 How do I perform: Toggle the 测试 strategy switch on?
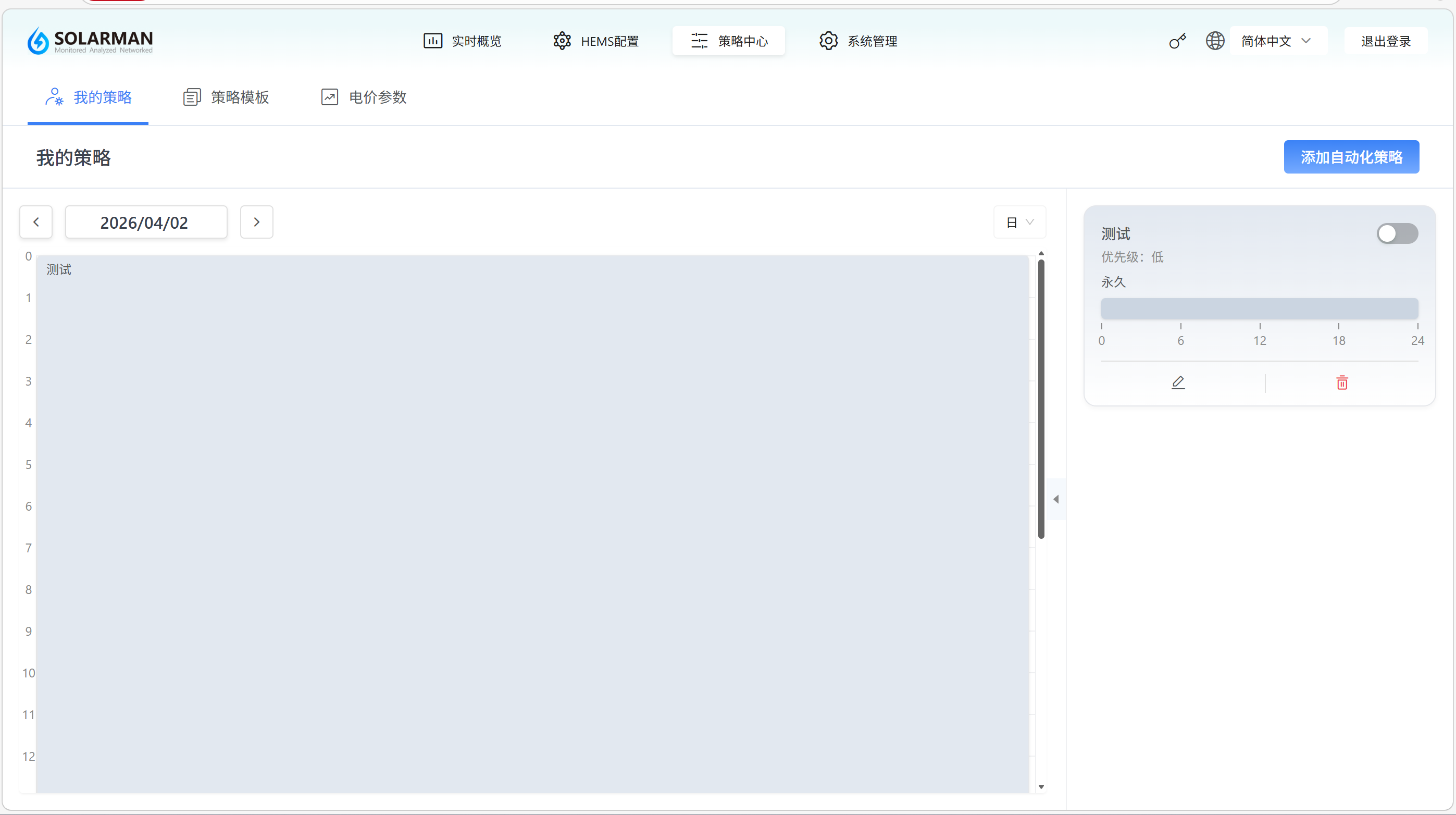[x=1397, y=233]
